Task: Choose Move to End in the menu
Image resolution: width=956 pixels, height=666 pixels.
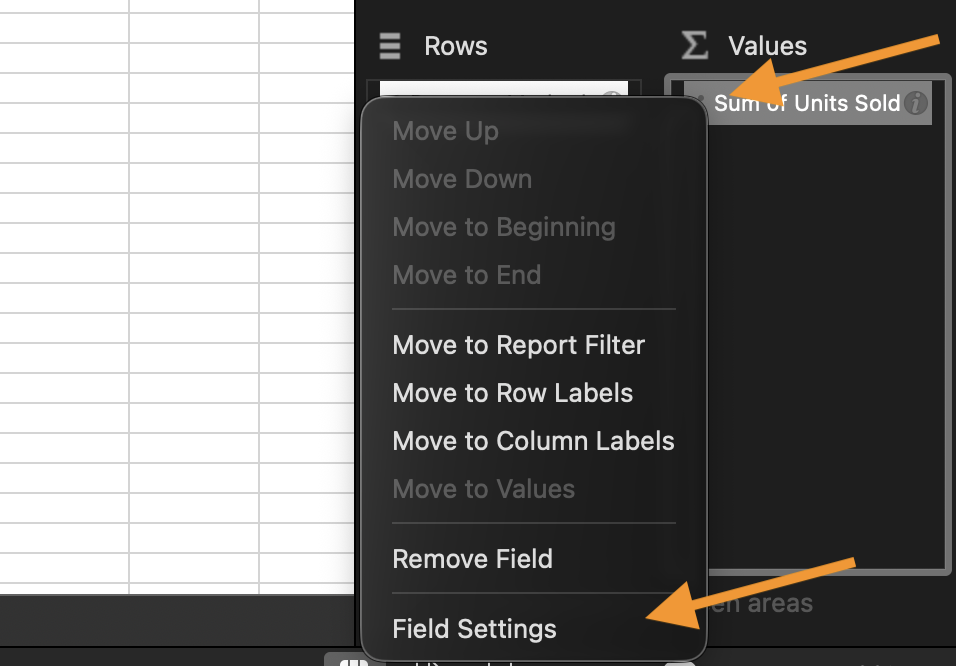Action: tap(466, 275)
